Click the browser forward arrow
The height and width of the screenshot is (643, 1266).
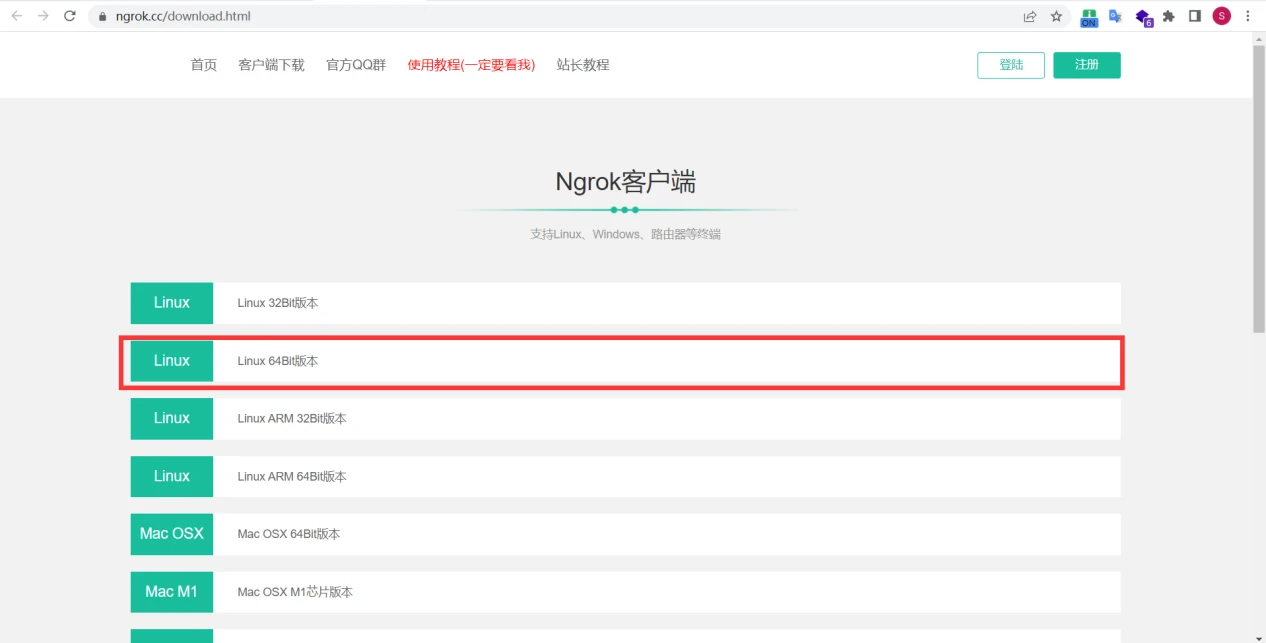tap(43, 16)
